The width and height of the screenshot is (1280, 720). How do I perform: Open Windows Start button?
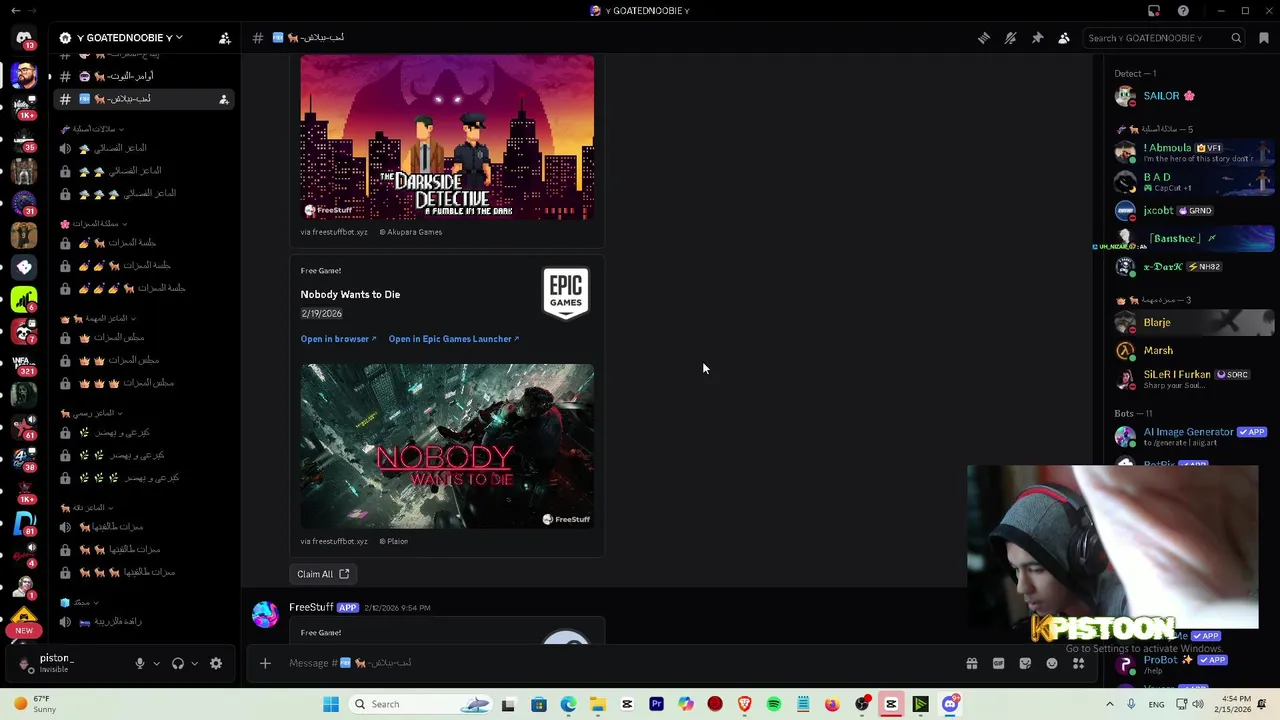331,705
